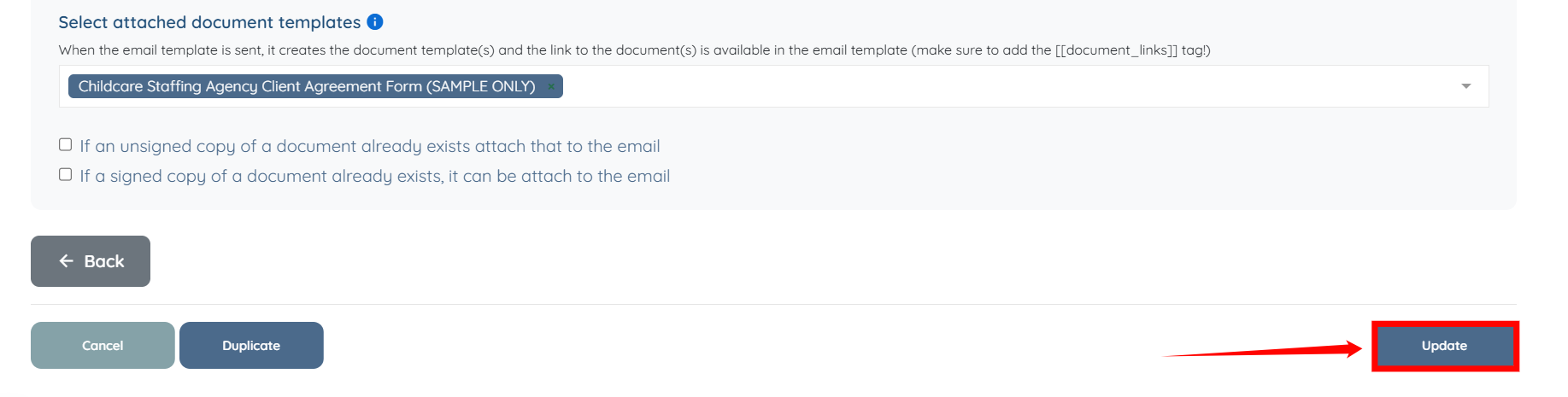Image resolution: width=1568 pixels, height=397 pixels.
Task: Click the 'Select attached document templates' heading
Action: click(209, 22)
